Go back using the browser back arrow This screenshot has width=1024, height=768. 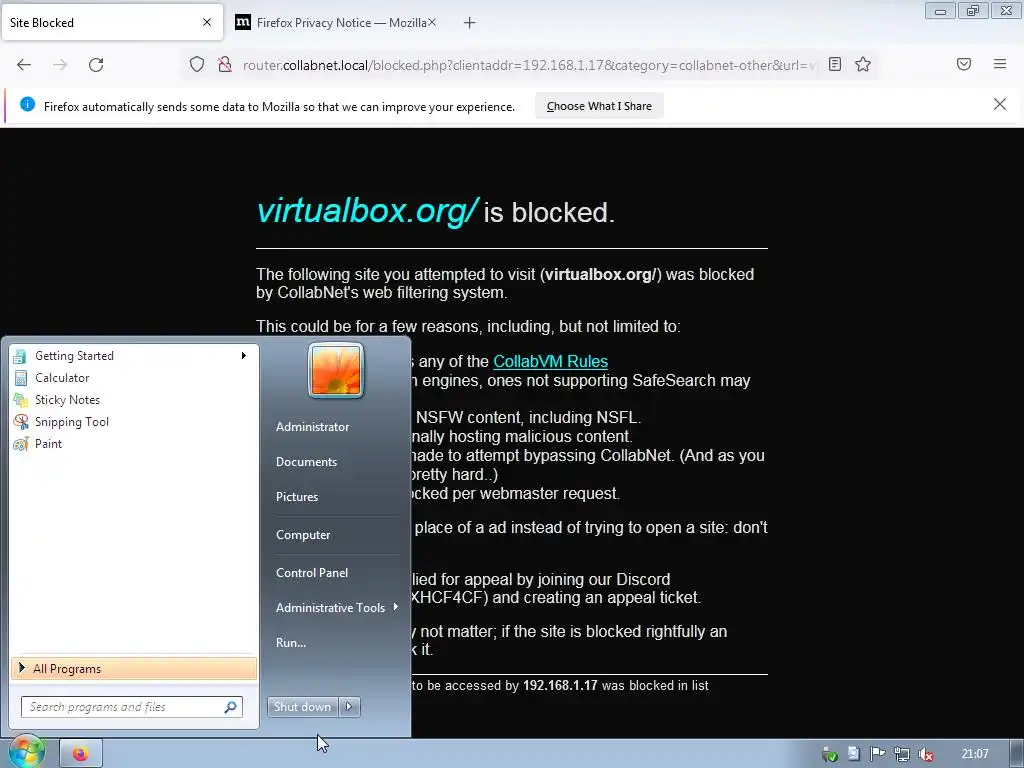click(x=24, y=65)
